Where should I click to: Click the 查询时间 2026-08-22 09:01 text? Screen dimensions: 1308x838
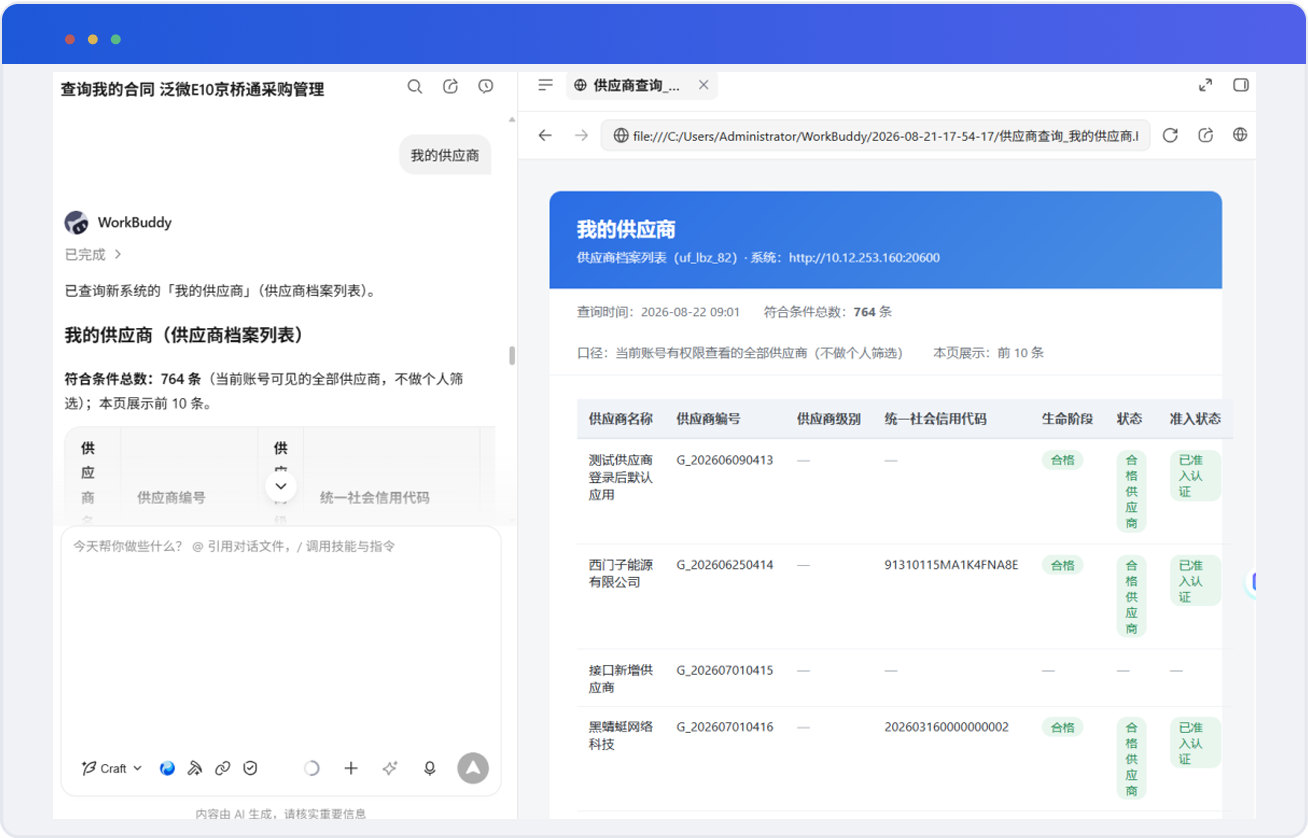[x=658, y=312]
